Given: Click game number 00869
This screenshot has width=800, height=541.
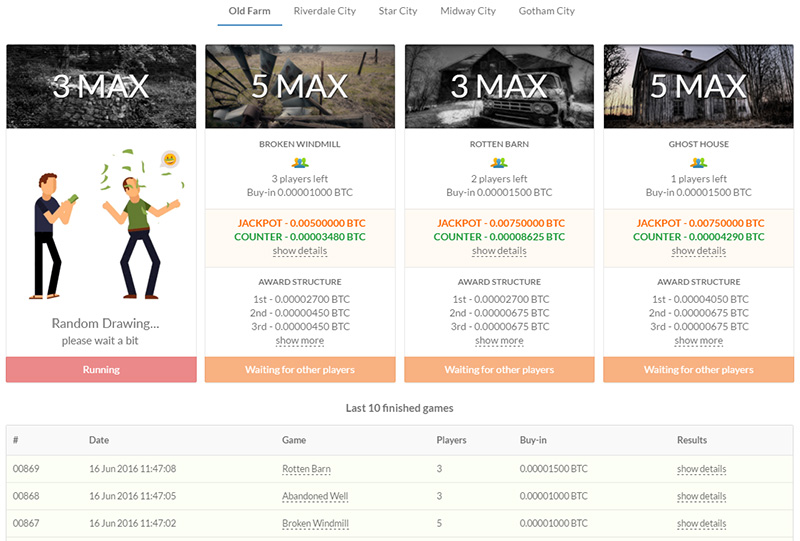Looking at the screenshot, I should pos(26,469).
